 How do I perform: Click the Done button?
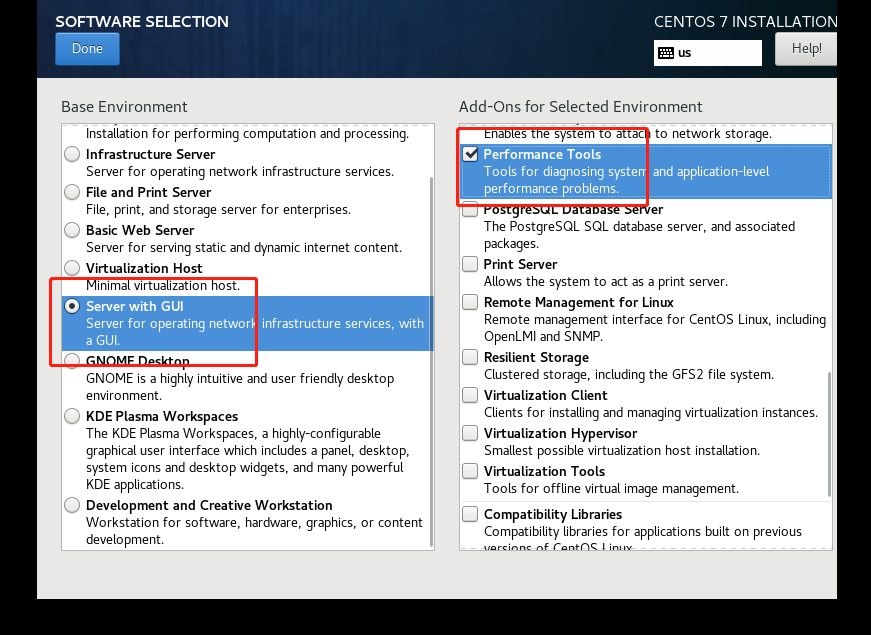87,49
